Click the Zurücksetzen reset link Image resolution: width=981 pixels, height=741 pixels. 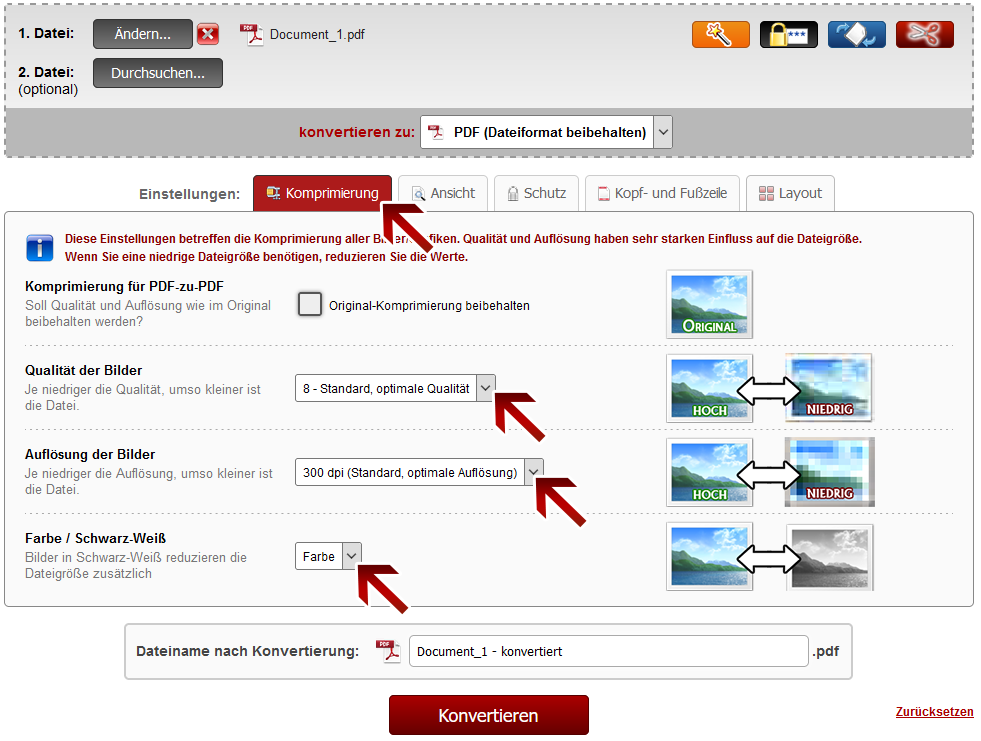click(x=934, y=712)
